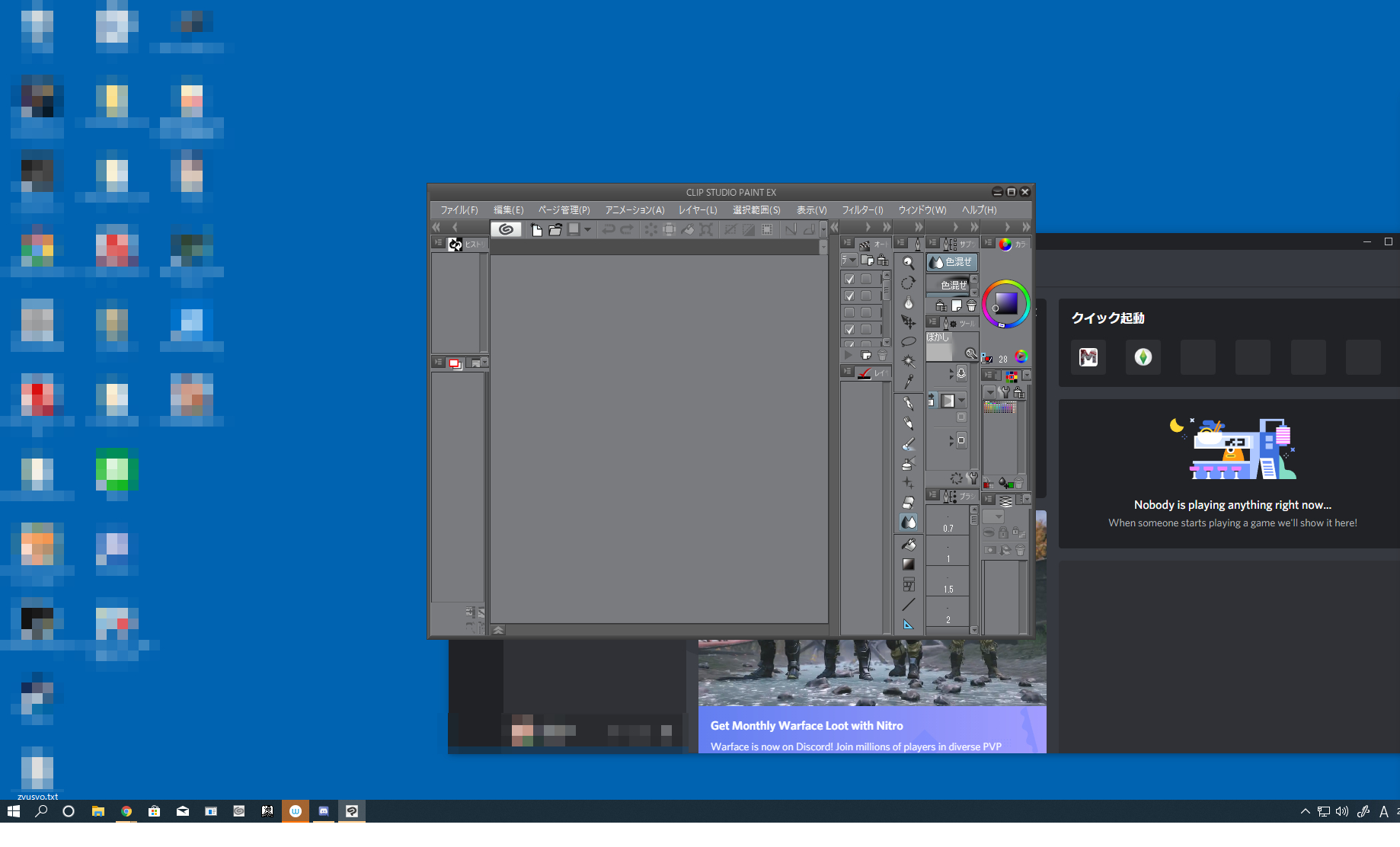
Task: Select the Fill bucket tool
Action: 908,545
